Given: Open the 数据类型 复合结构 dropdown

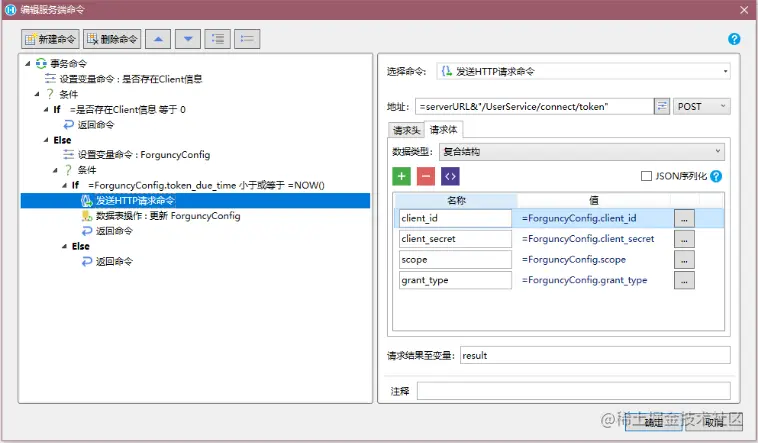Looking at the screenshot, I should point(582,152).
